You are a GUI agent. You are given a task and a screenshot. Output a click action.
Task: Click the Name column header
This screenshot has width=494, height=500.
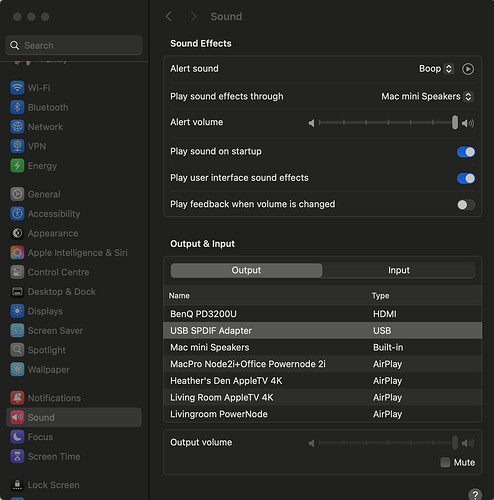179,296
